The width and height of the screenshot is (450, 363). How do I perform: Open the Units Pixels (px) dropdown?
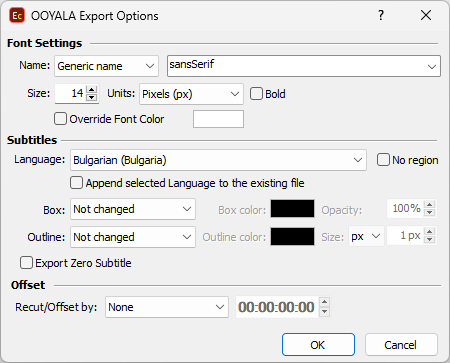point(191,94)
